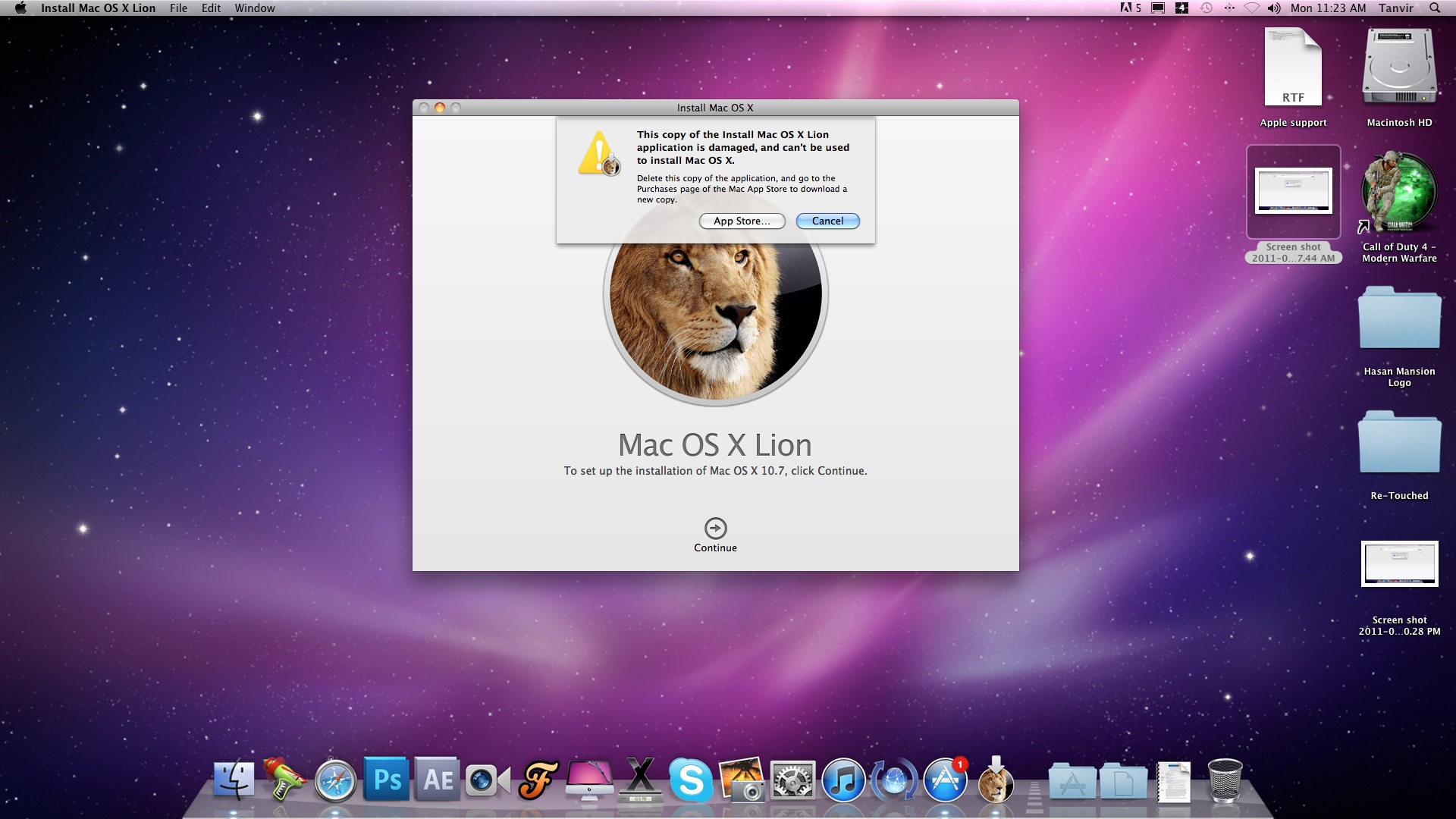Open the X scale app in dock
Image resolution: width=1456 pixels, height=819 pixels.
[x=641, y=780]
